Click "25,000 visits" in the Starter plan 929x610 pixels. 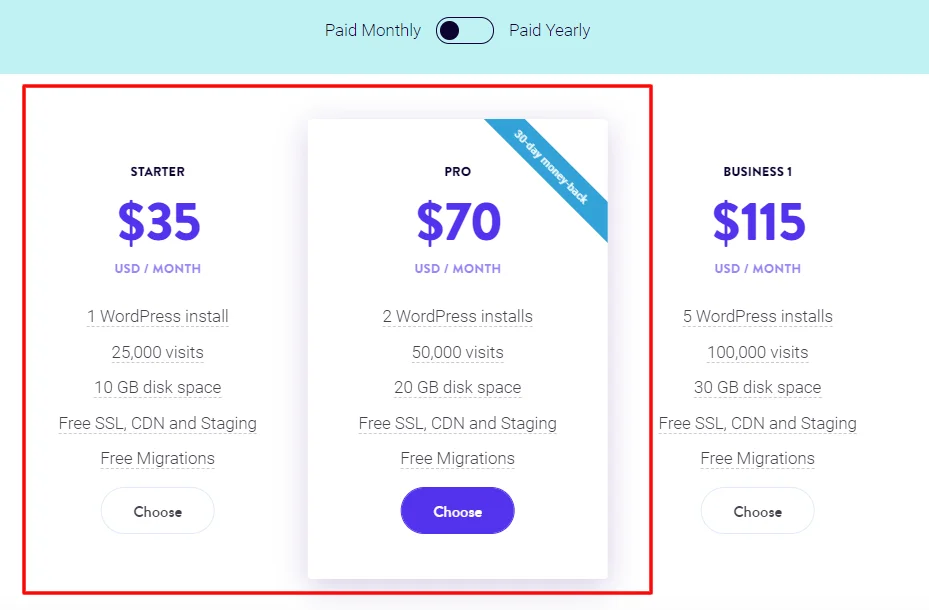point(158,352)
